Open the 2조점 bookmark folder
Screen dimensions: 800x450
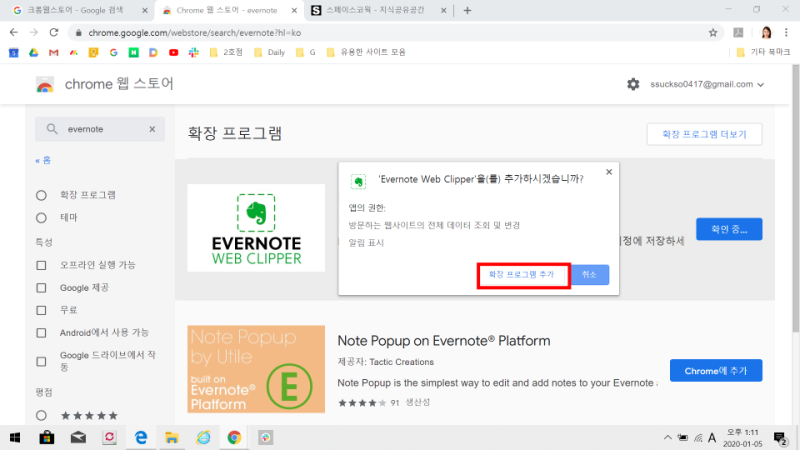[x=226, y=53]
